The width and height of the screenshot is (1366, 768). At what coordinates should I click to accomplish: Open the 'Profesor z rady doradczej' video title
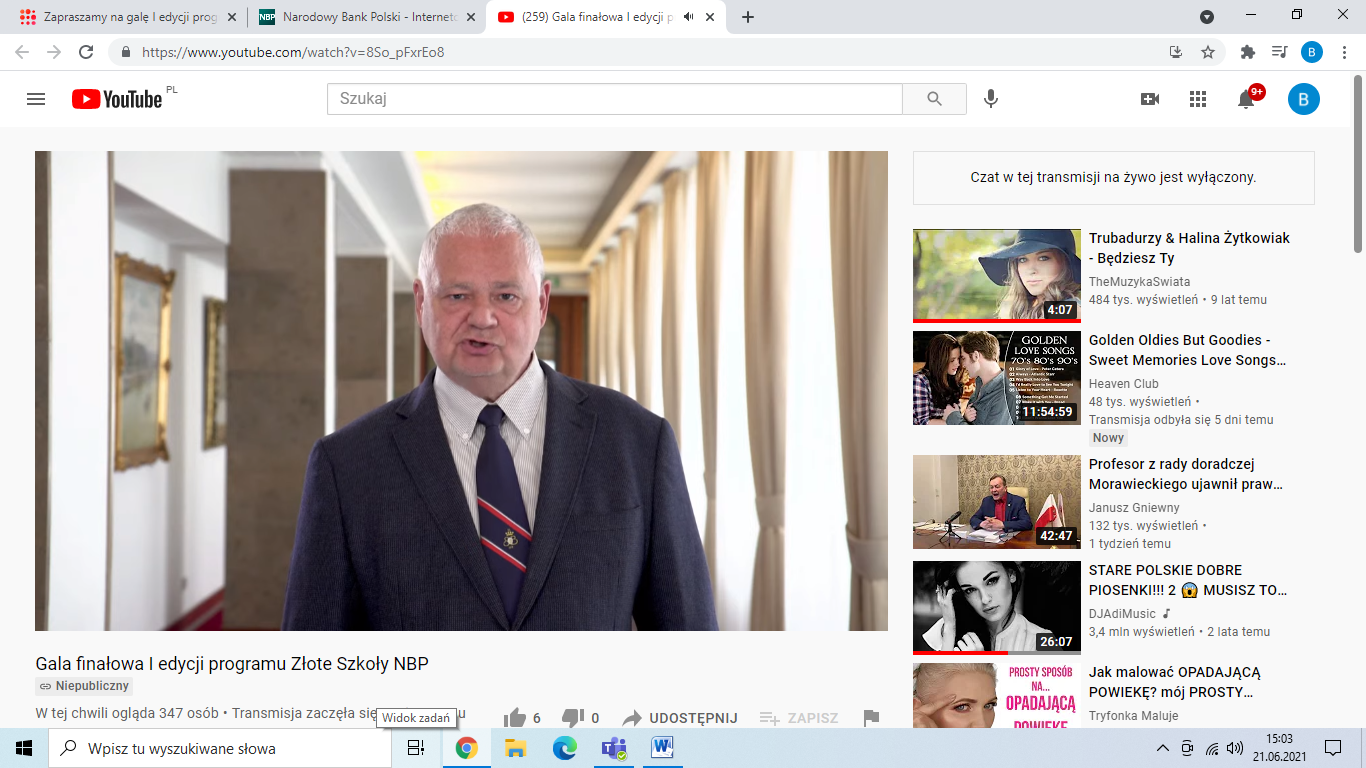click(1186, 474)
